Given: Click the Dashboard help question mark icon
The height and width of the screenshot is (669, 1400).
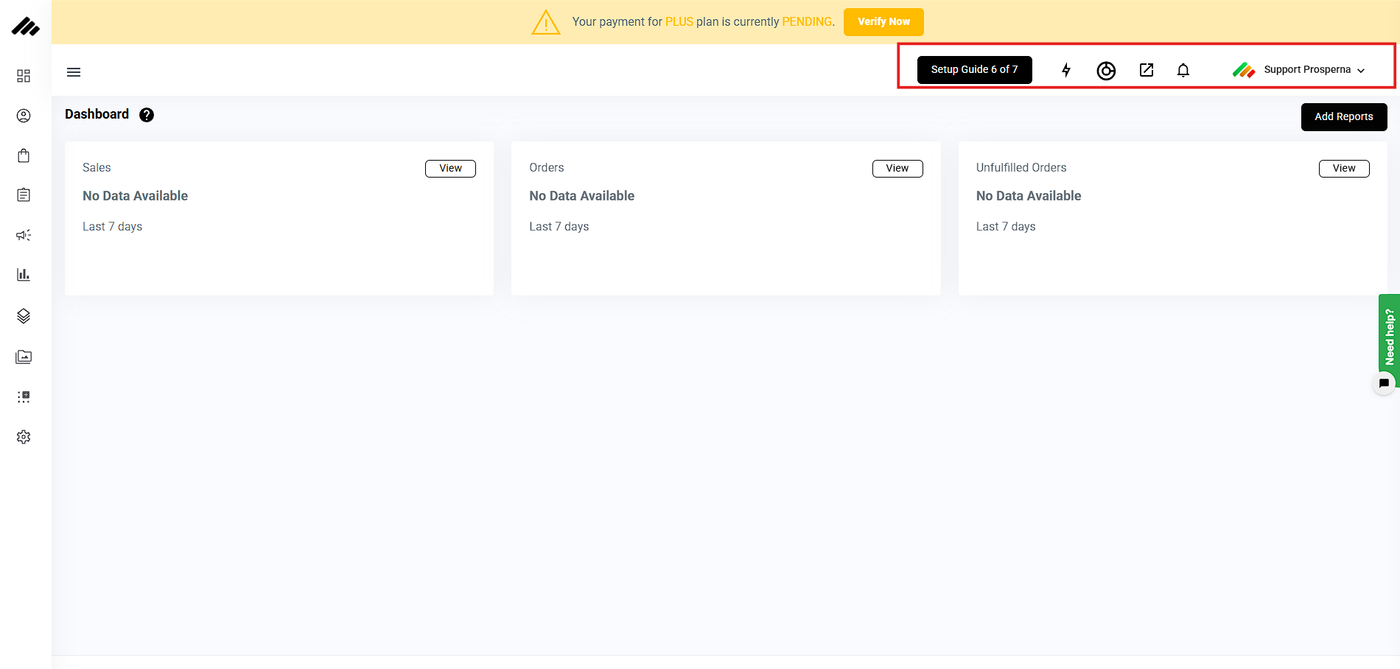Looking at the screenshot, I should point(147,115).
